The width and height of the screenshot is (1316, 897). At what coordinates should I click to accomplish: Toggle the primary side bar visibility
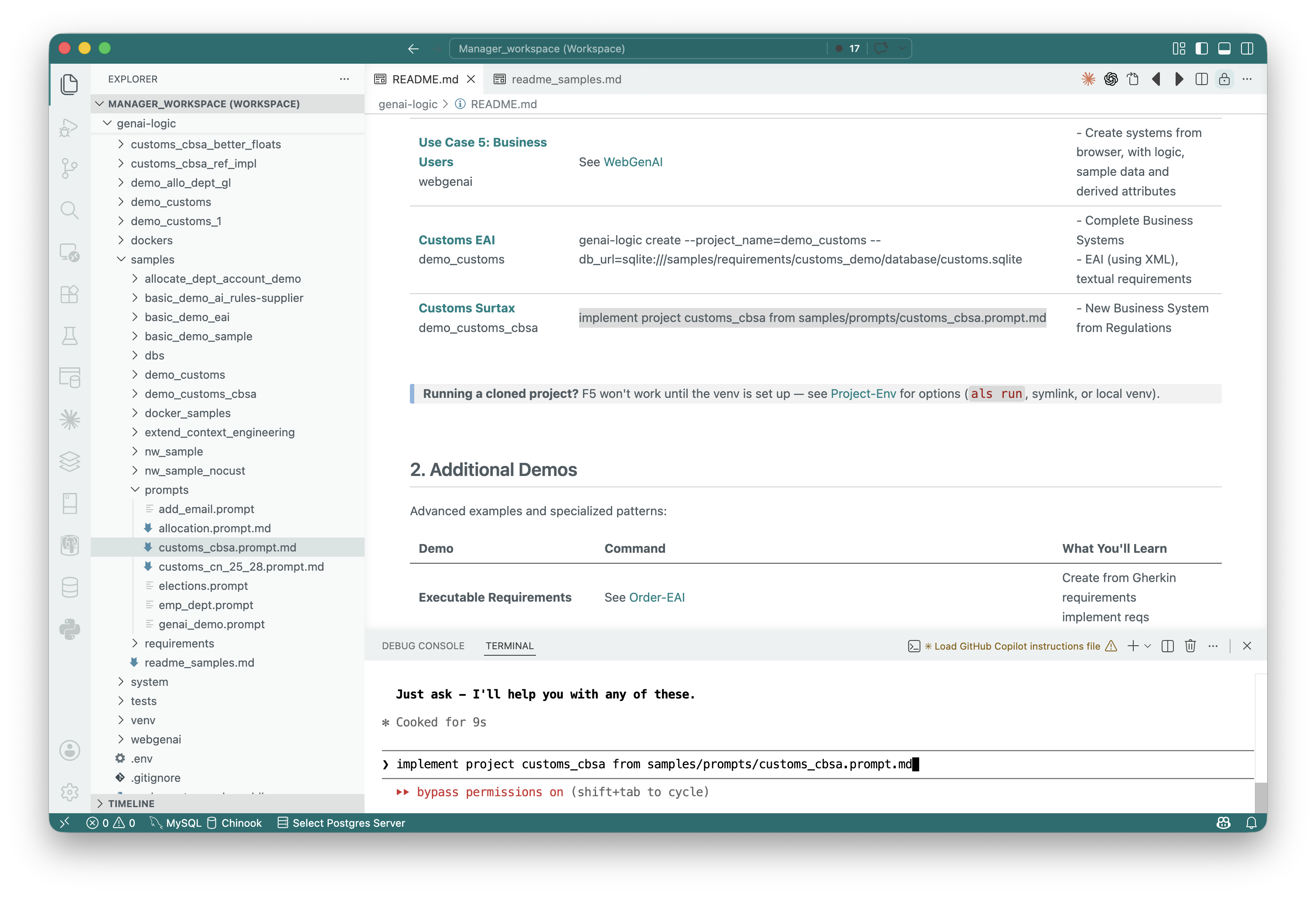click(1201, 49)
